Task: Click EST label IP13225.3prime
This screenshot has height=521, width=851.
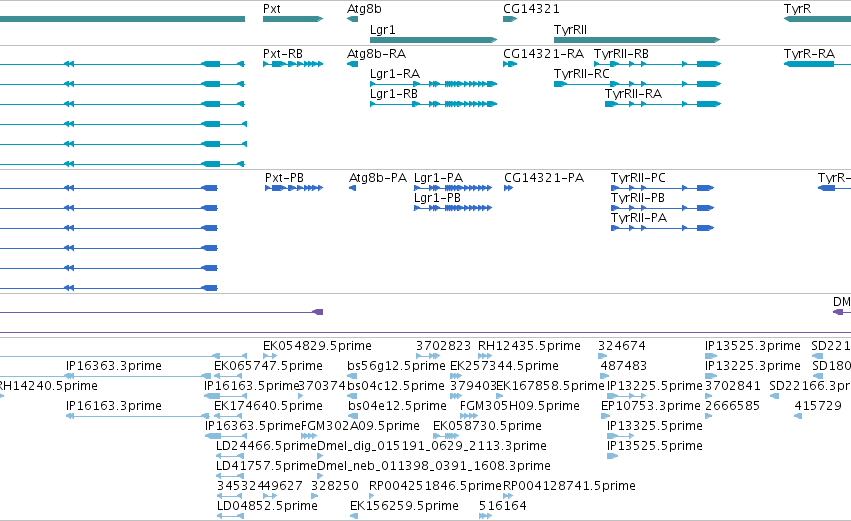Action: 752,366
